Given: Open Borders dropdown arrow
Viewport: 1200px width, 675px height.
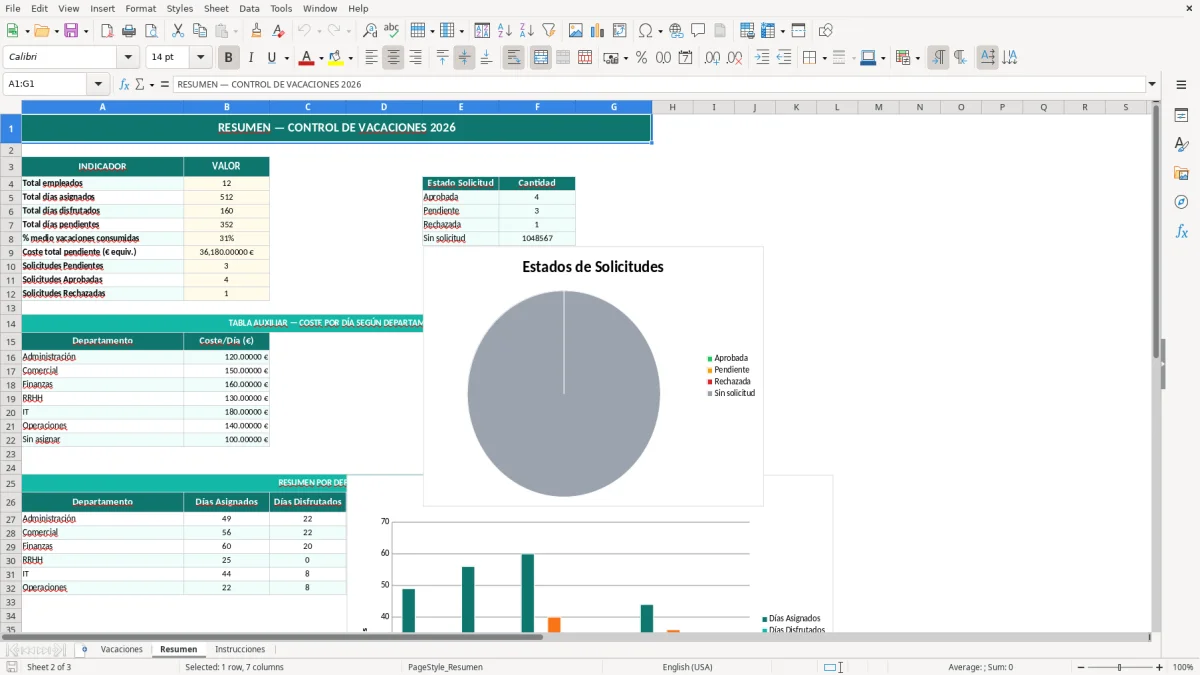Looking at the screenshot, I should coord(827,58).
